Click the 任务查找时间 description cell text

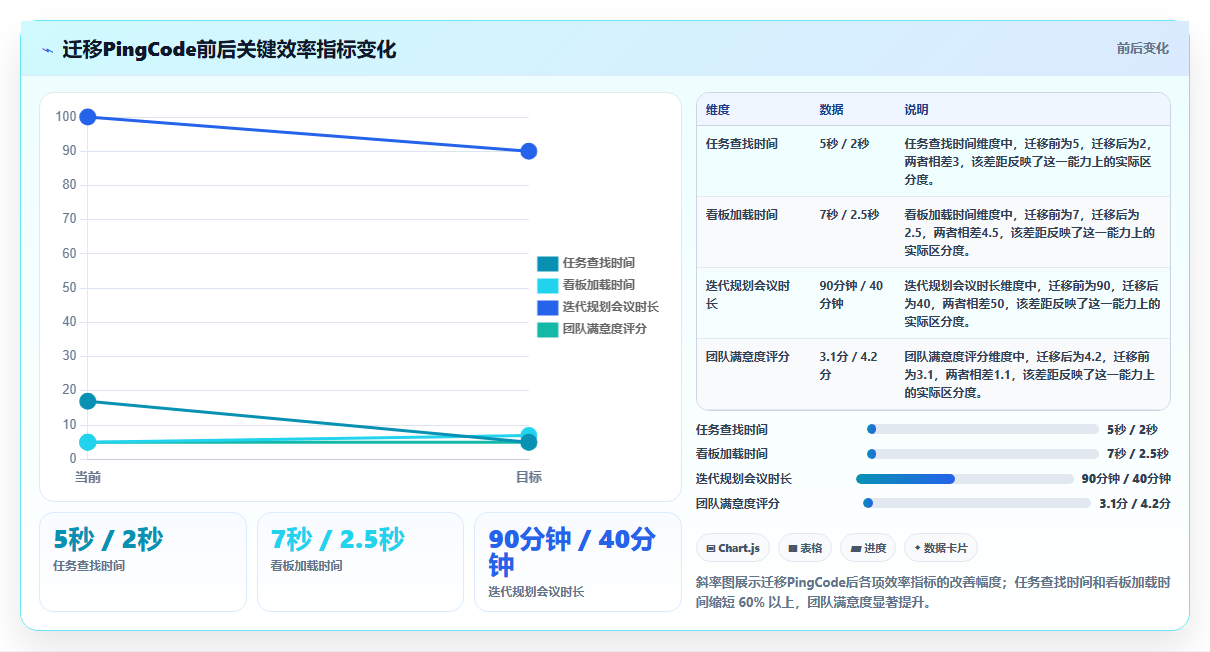coord(1030,162)
